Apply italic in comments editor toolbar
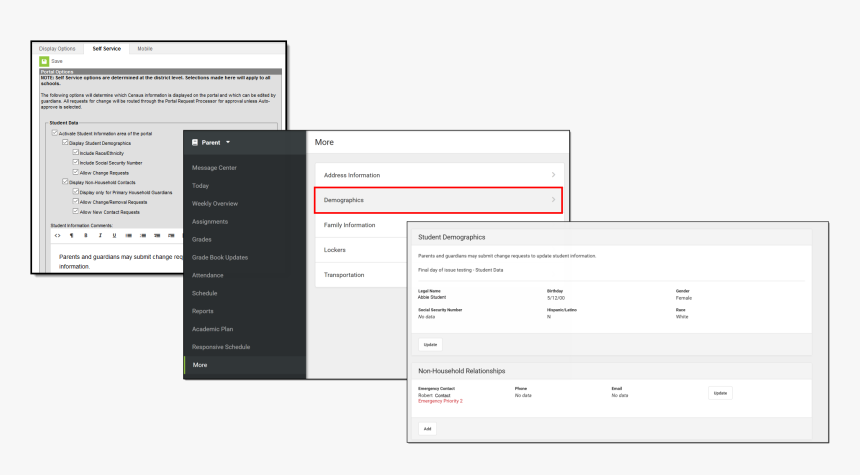The image size is (860, 475). [x=100, y=235]
